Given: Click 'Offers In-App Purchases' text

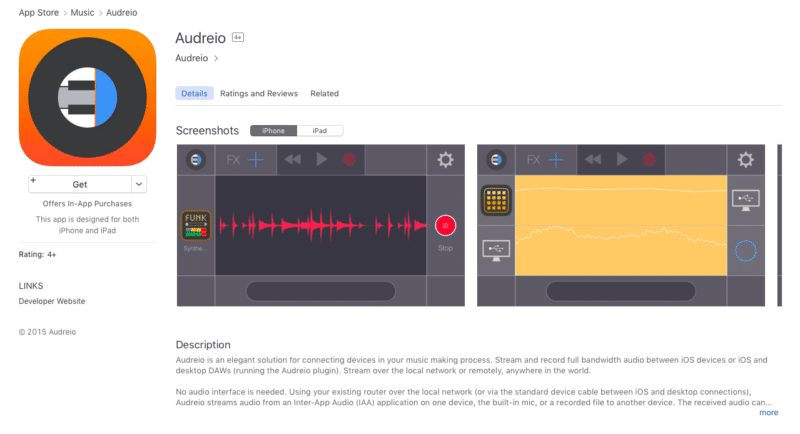Looking at the screenshot, I should 87,203.
